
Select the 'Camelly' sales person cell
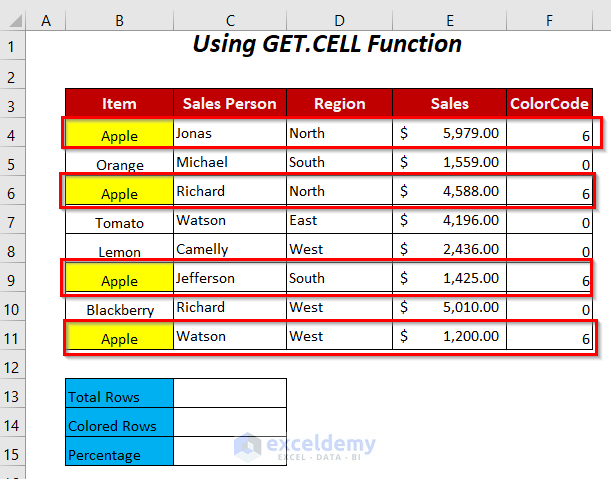pos(230,249)
